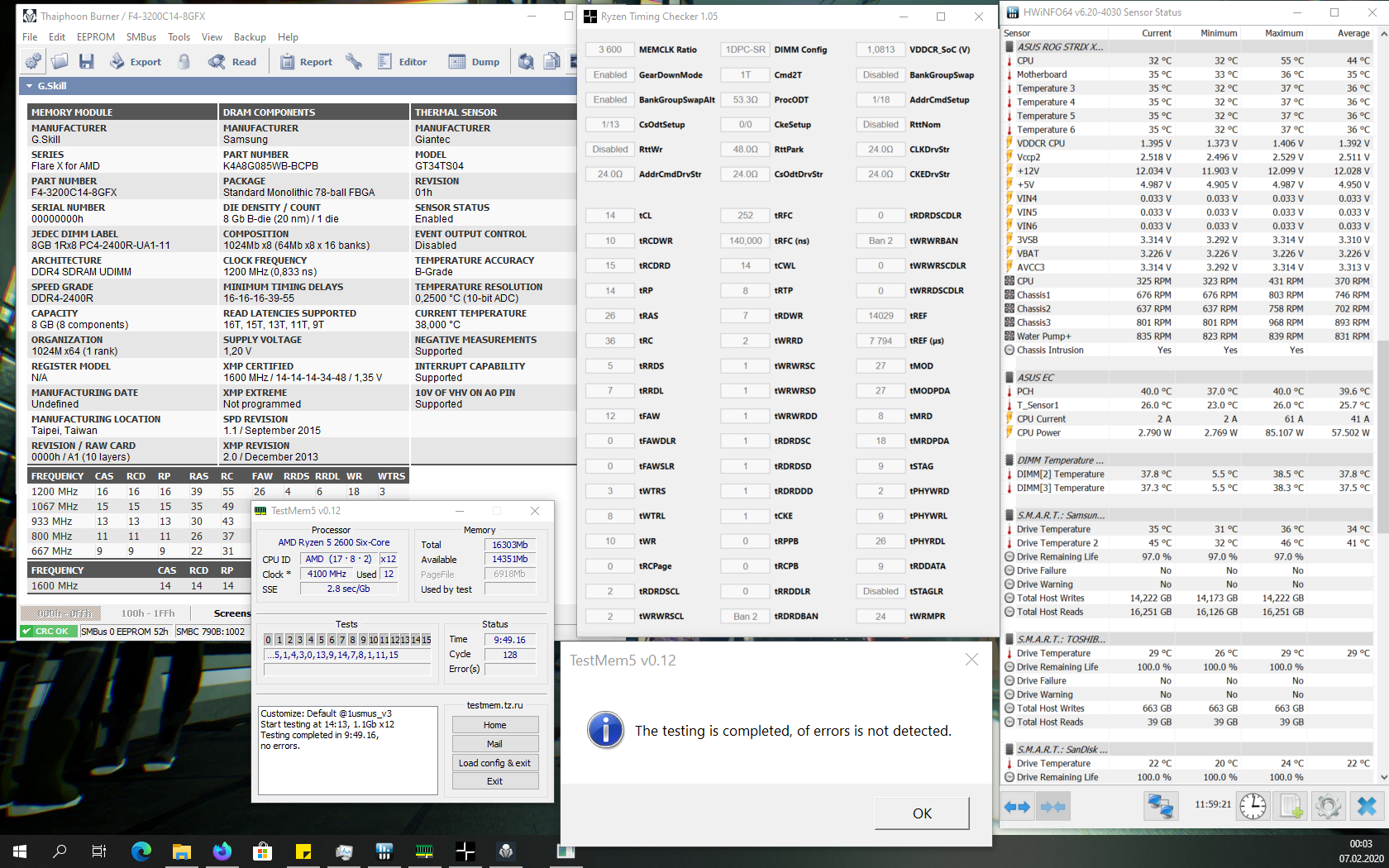Open the File menu in Thaiphoon Burner
The width and height of the screenshot is (1389, 868).
pyautogui.click(x=30, y=37)
